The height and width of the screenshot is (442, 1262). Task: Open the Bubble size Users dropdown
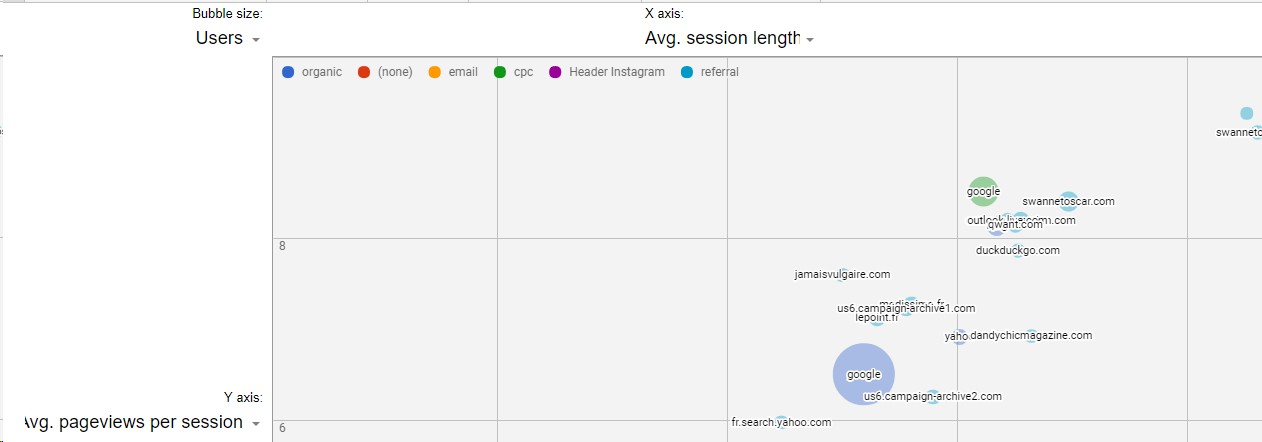pyautogui.click(x=228, y=38)
